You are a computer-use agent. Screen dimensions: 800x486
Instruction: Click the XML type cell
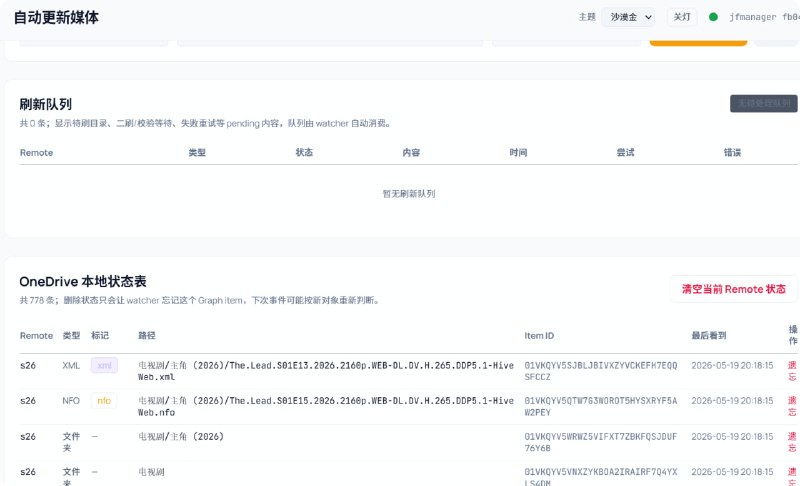tap(71, 366)
